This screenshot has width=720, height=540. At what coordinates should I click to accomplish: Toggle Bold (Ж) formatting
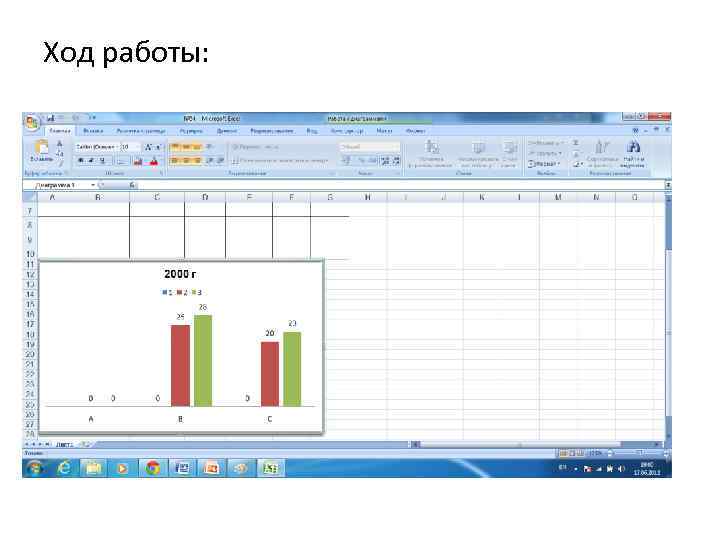[x=81, y=161]
